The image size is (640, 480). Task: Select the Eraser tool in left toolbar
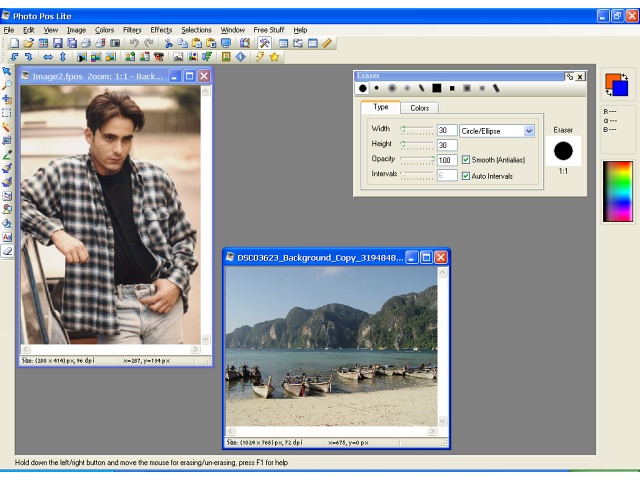[7, 251]
